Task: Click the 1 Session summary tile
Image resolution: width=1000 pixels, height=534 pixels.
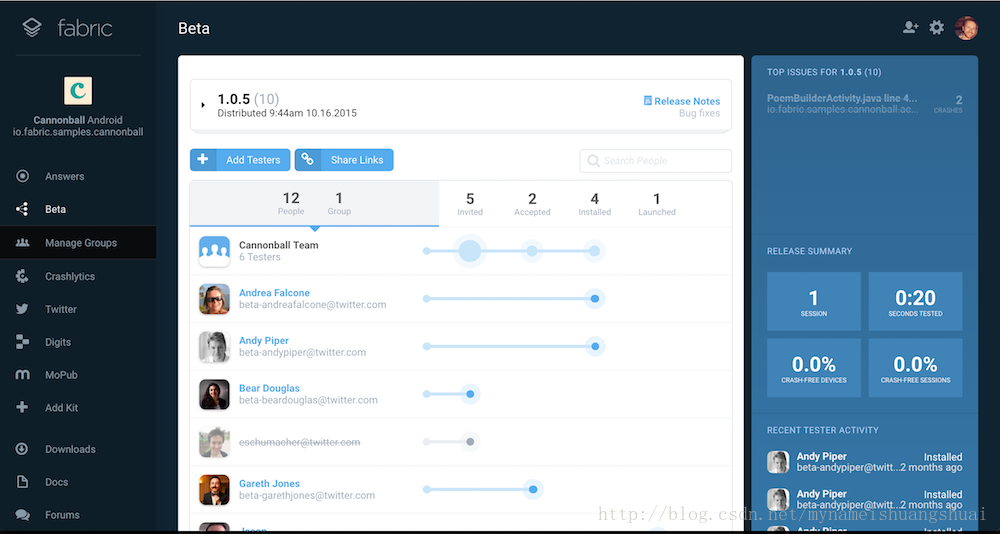Action: coord(814,301)
